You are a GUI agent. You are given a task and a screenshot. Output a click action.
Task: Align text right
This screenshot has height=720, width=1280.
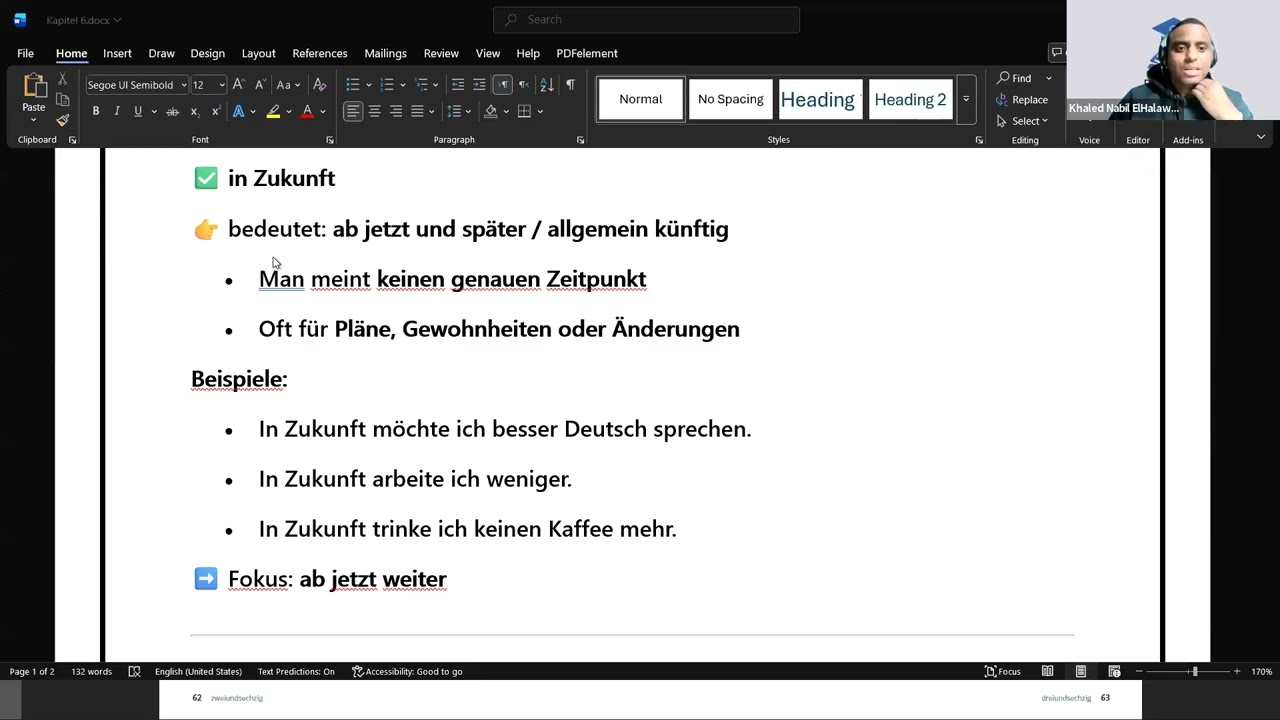(x=396, y=111)
